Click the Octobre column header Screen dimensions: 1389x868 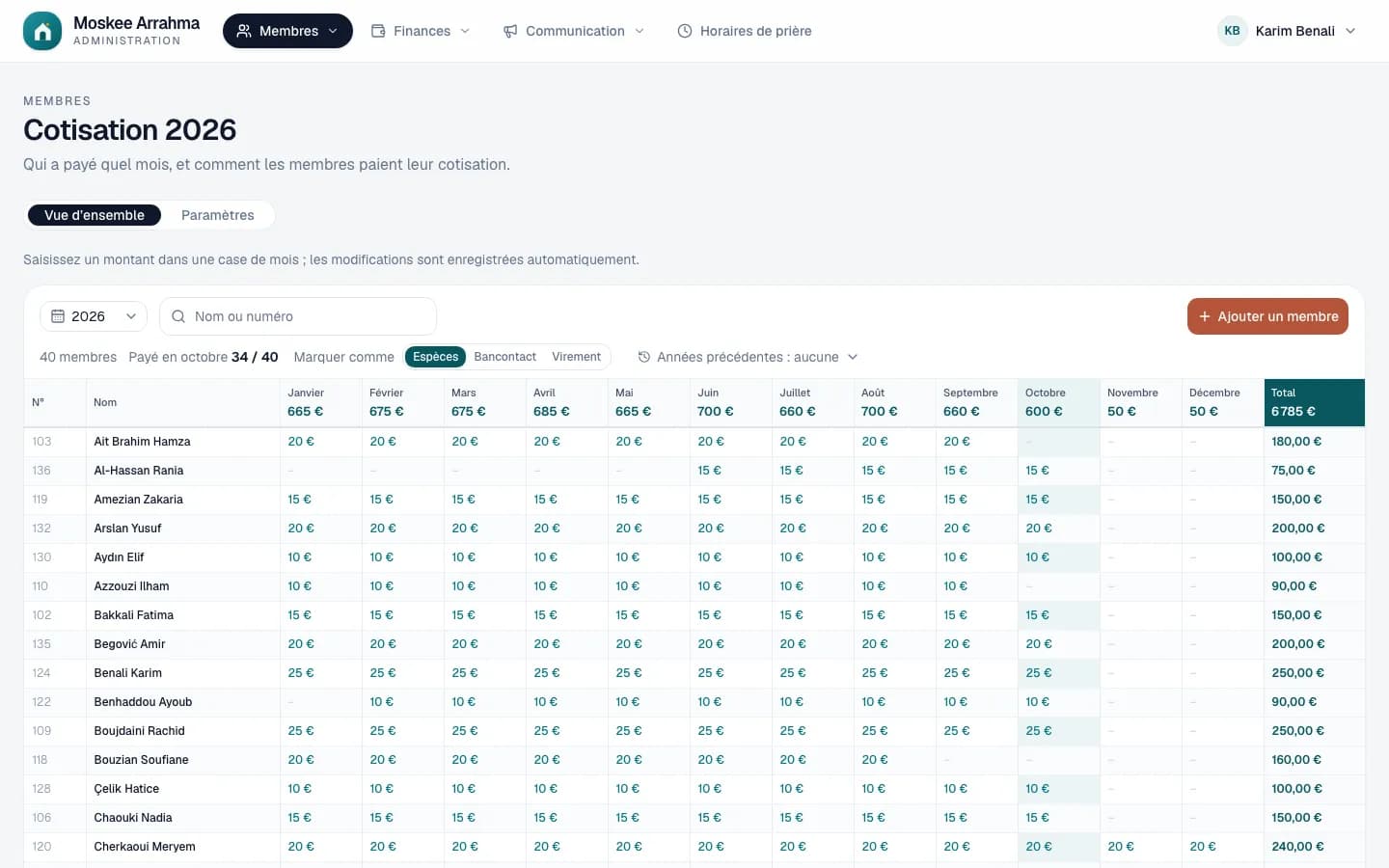tap(1058, 402)
